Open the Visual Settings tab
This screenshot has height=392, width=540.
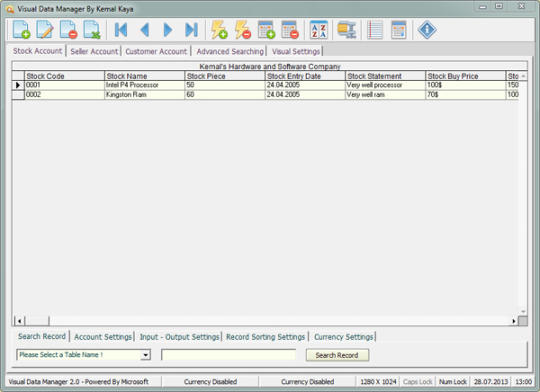296,51
